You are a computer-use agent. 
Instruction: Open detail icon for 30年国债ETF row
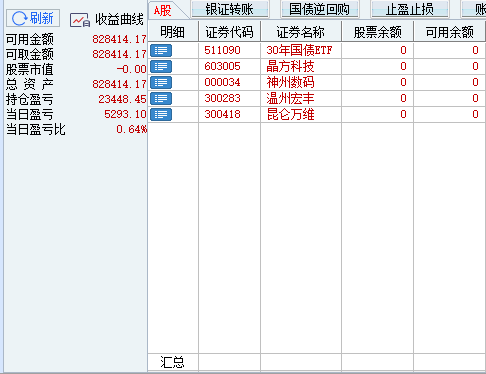[x=161, y=51]
